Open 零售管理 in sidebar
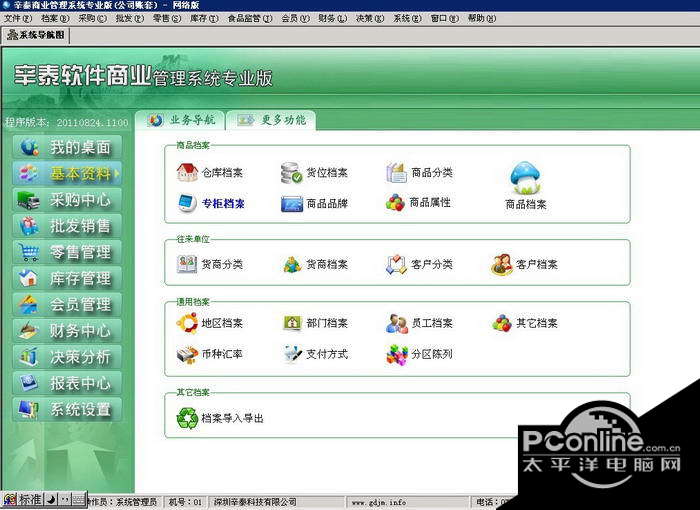 67,252
